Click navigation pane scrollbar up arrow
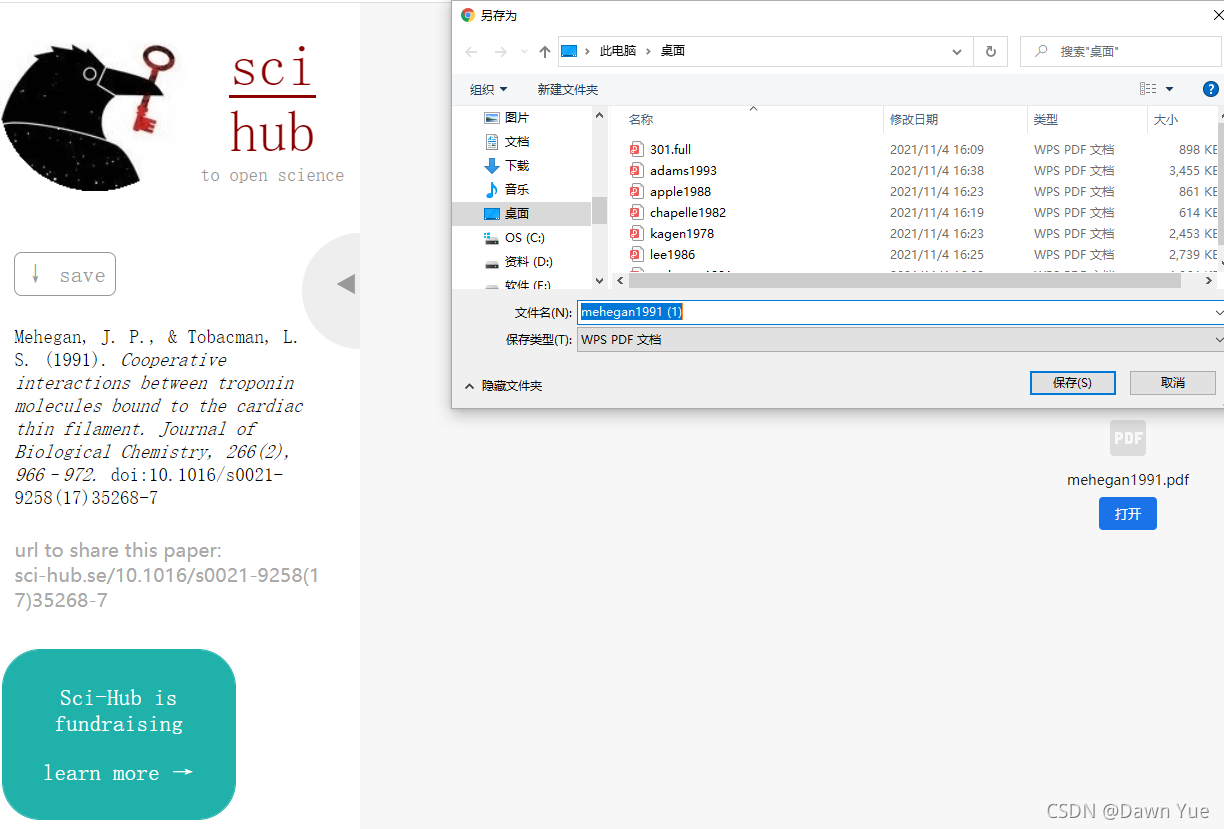Viewport: 1224px width, 829px height. click(x=600, y=115)
